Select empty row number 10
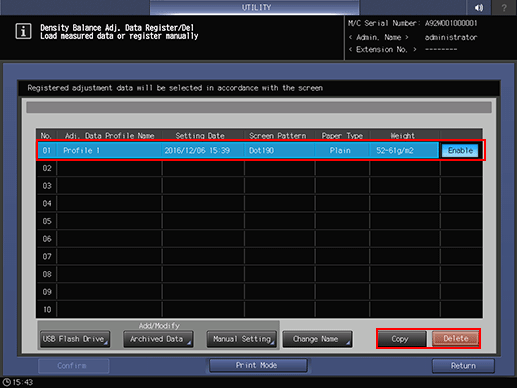 [259, 309]
